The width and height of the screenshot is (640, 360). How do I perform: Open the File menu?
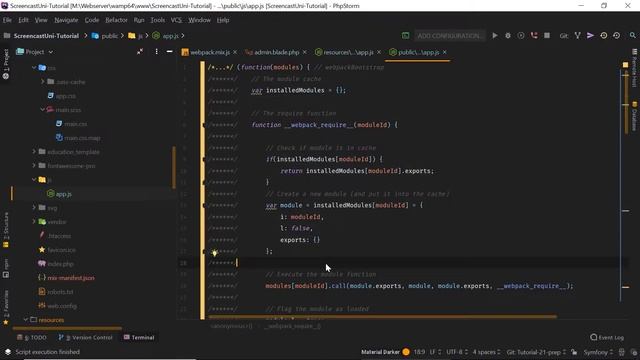[x=7, y=20]
